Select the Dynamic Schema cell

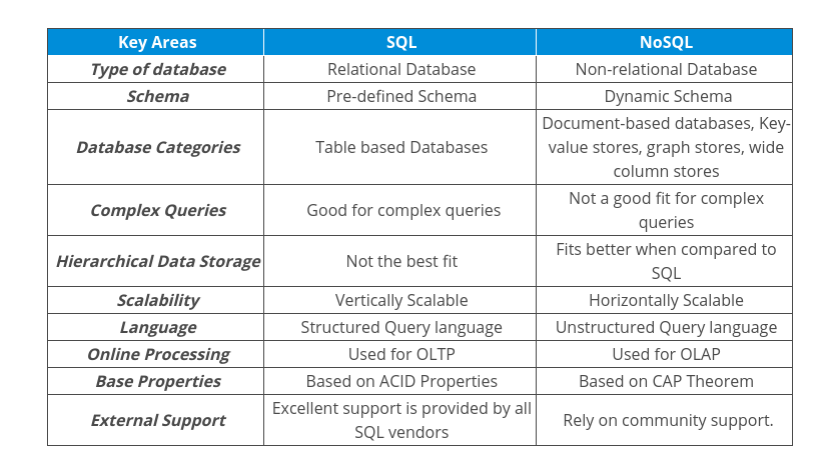[x=665, y=96]
